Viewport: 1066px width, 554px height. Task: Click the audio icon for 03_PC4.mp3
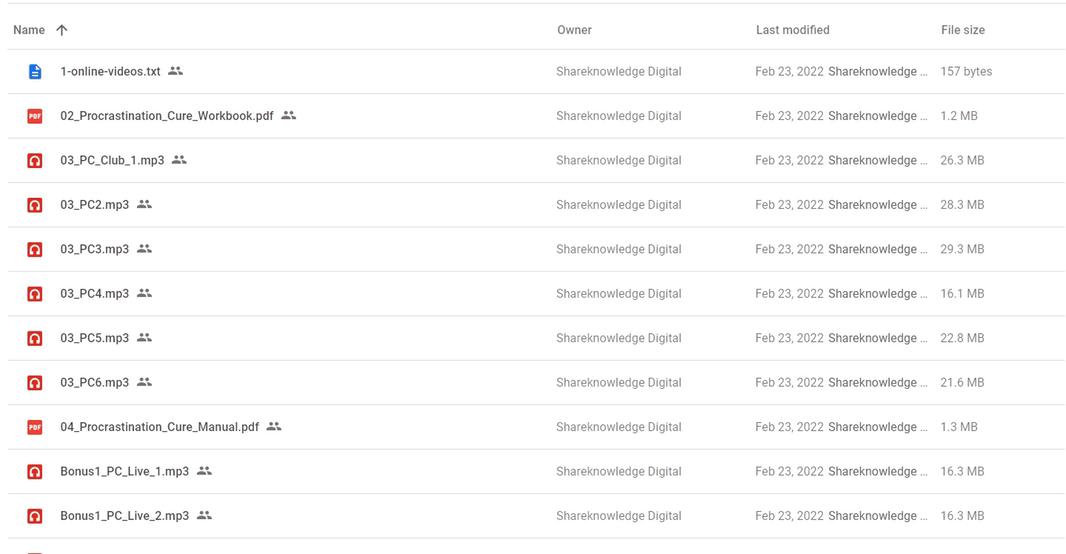(x=35, y=294)
